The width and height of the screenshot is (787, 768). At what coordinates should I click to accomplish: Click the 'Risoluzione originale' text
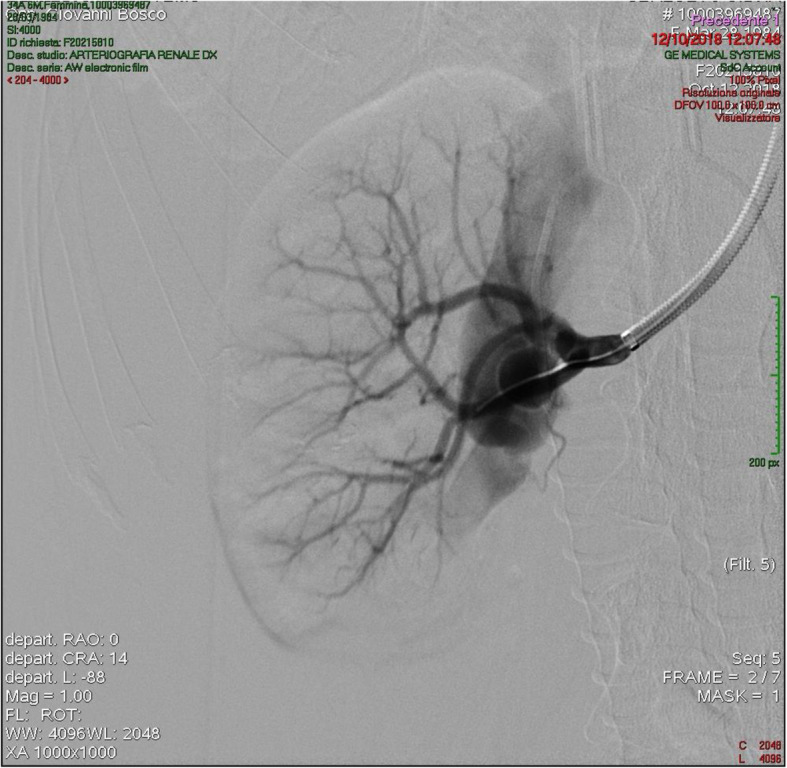tap(731, 93)
